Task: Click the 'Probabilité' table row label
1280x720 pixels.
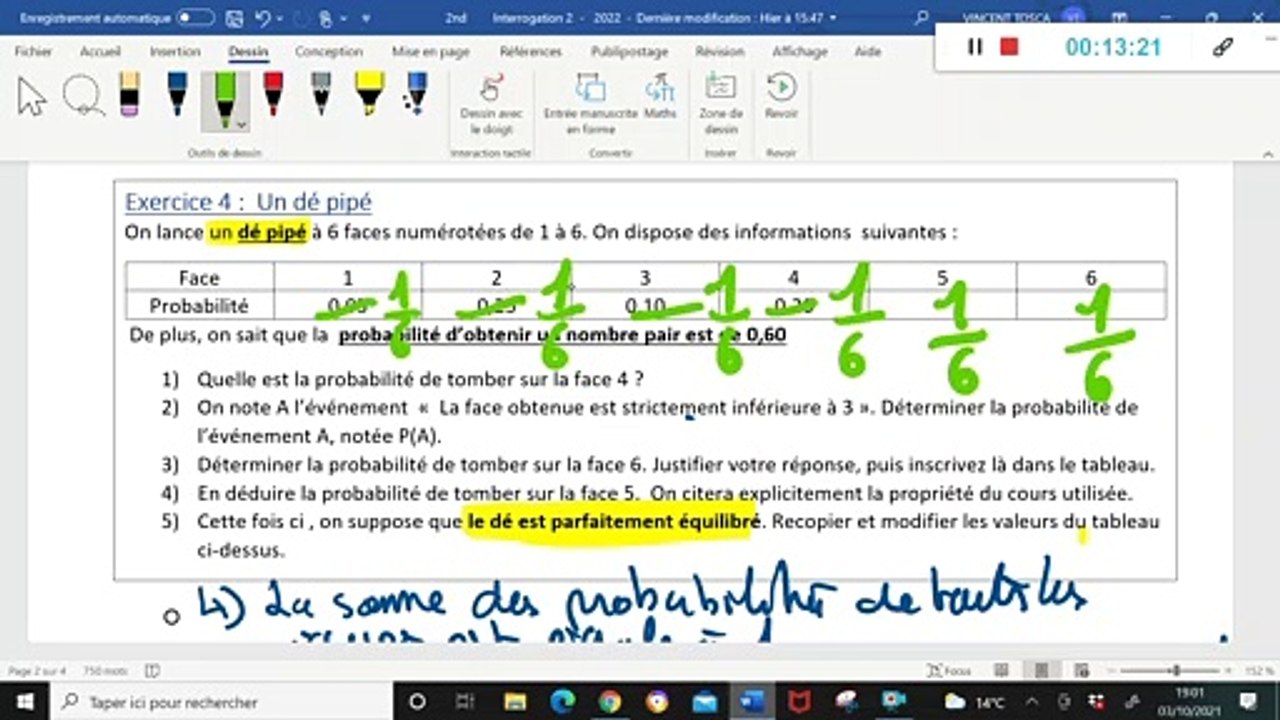Action: [x=198, y=305]
